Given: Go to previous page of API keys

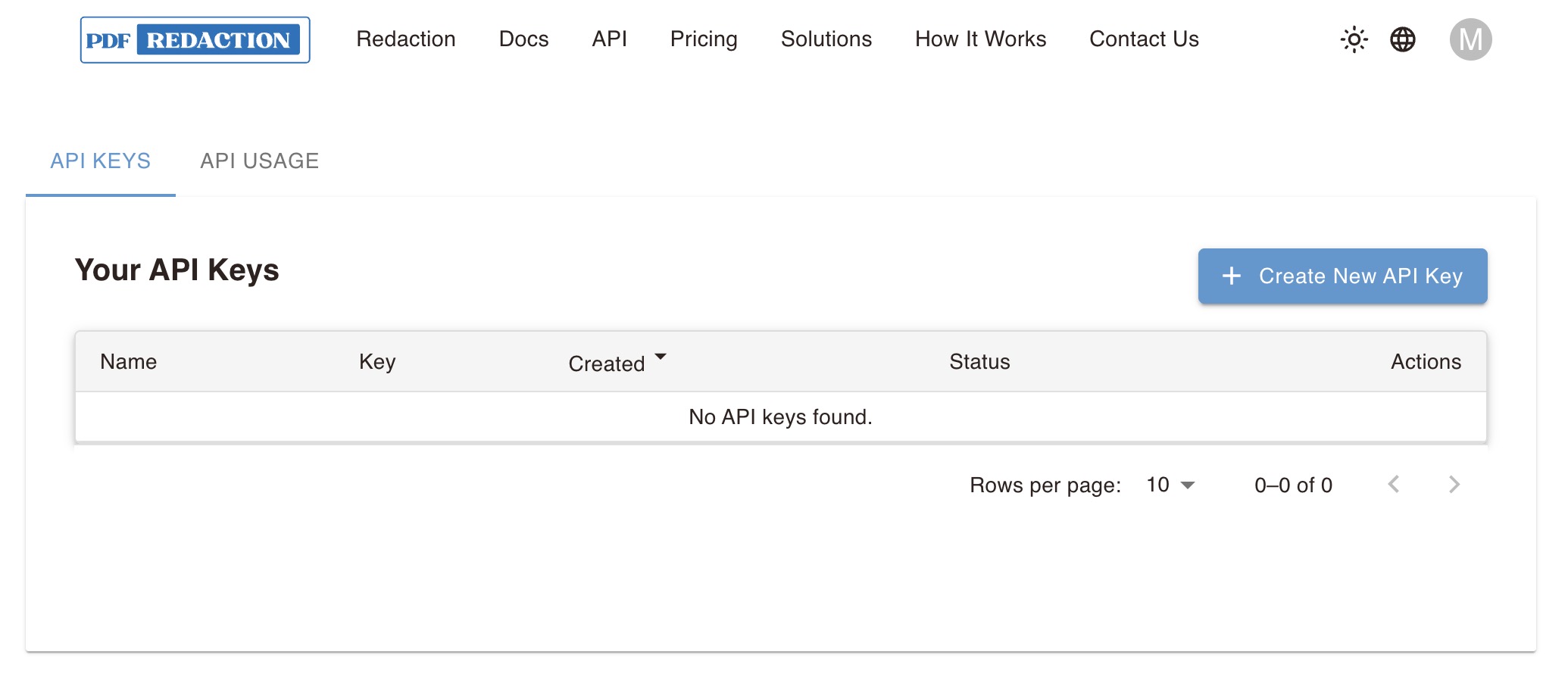Looking at the screenshot, I should (1394, 485).
